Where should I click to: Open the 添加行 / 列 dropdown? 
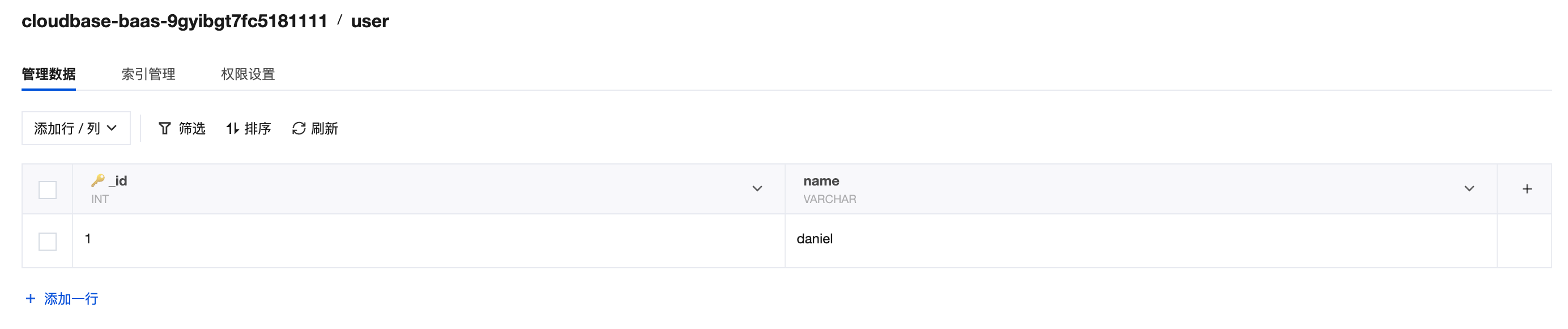pos(75,129)
